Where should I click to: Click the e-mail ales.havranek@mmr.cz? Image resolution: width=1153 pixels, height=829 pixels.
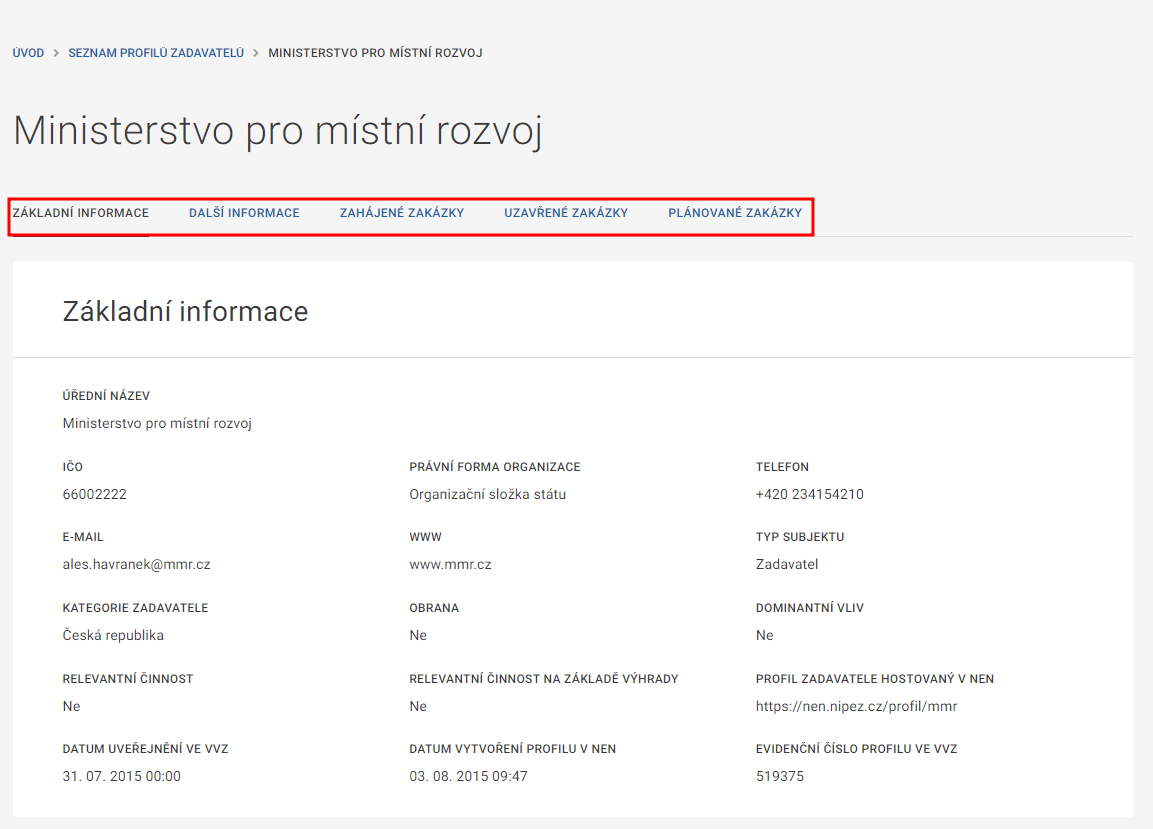click(x=137, y=564)
